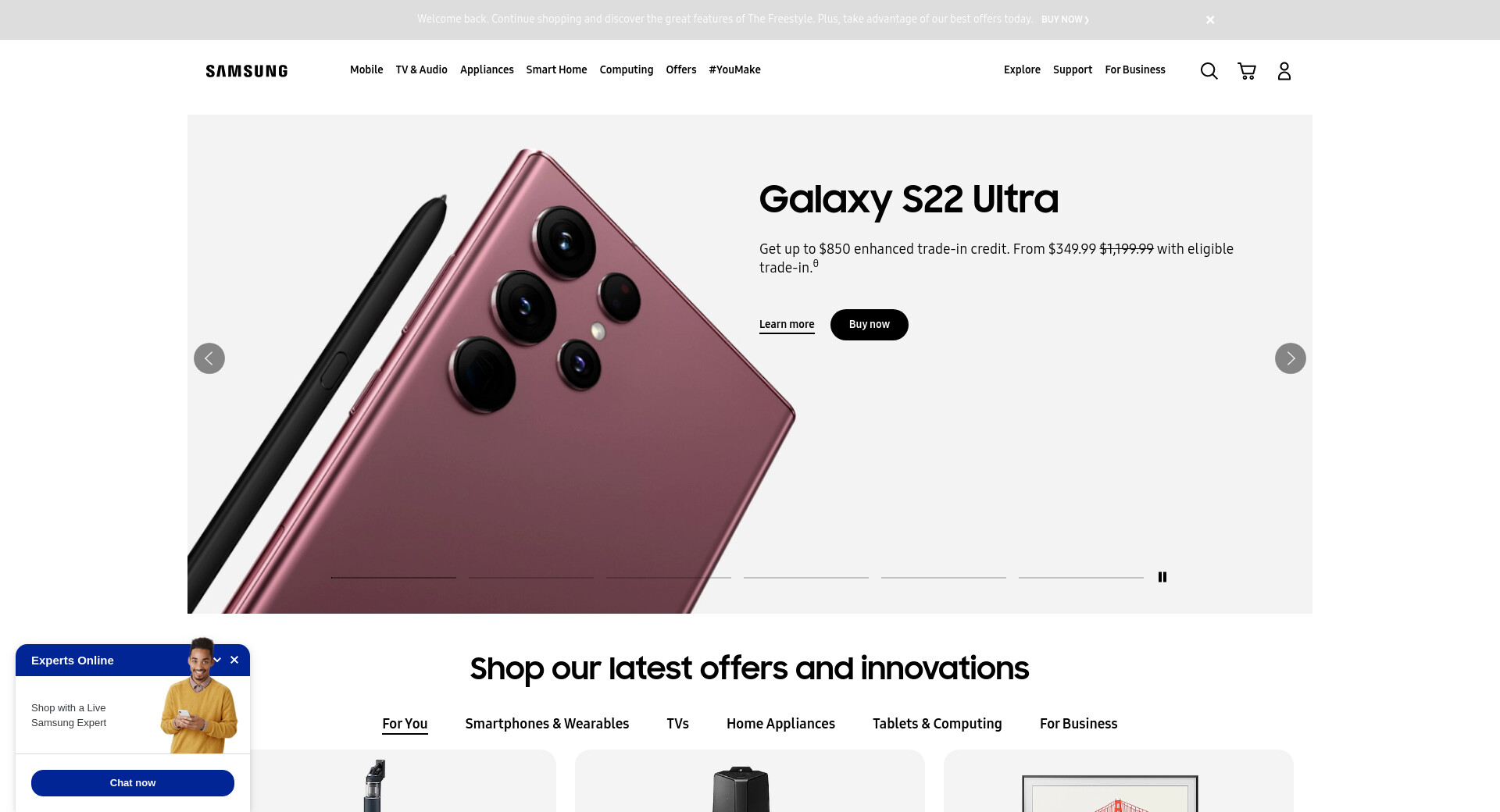Image resolution: width=1500 pixels, height=812 pixels.
Task: Expand the Computing menu
Action: point(627,69)
